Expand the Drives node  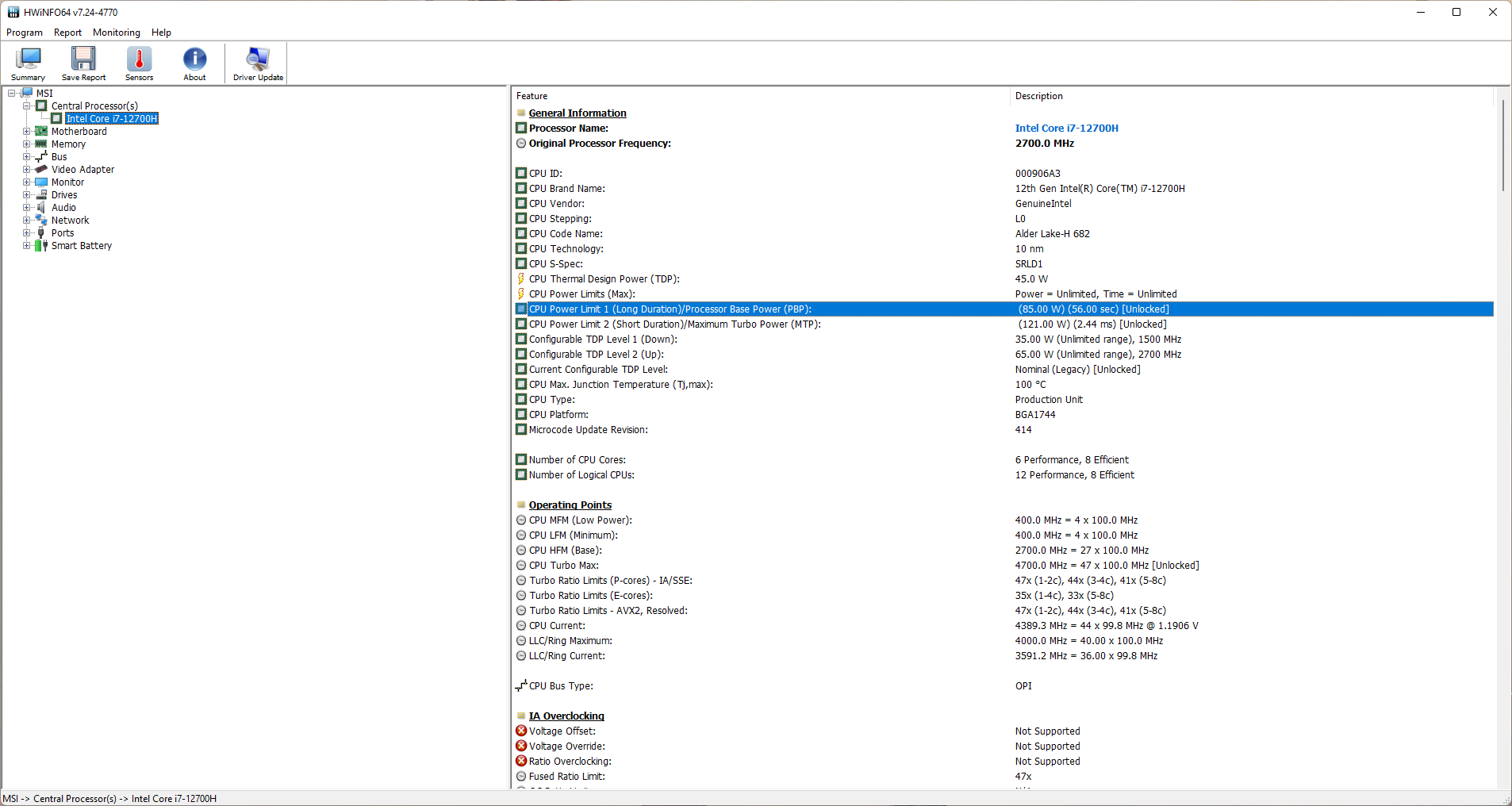26,195
